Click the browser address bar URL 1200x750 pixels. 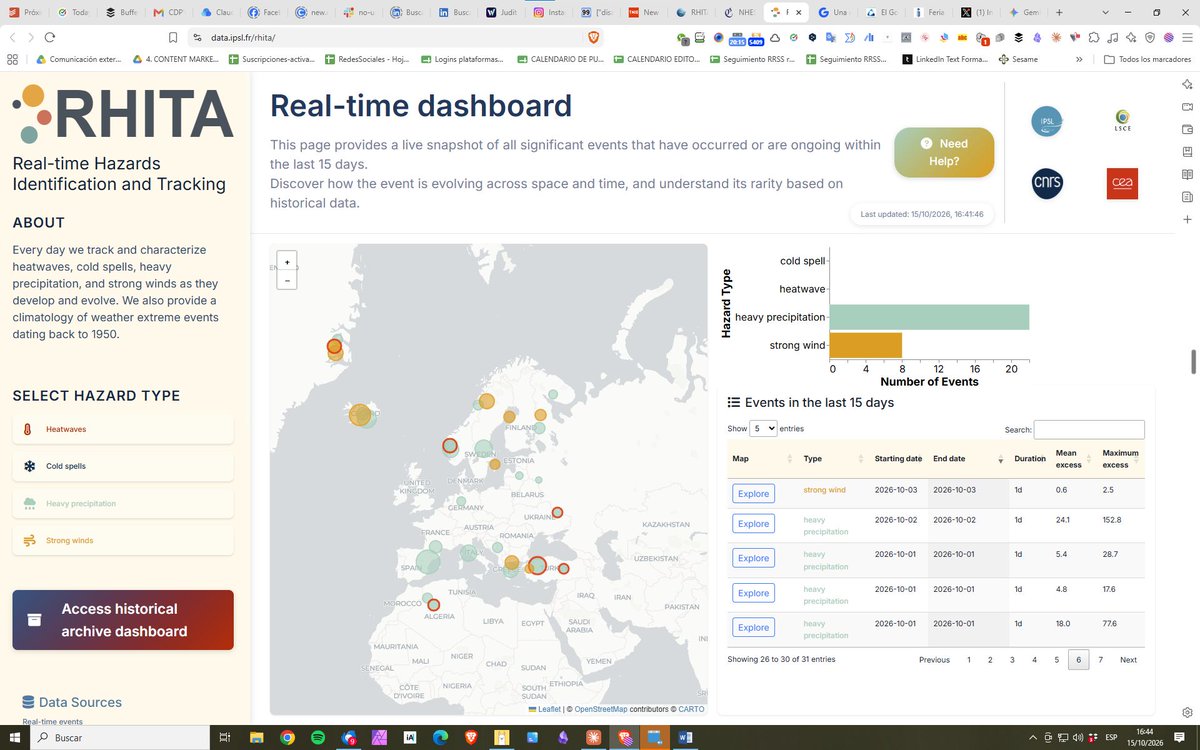[244, 37]
